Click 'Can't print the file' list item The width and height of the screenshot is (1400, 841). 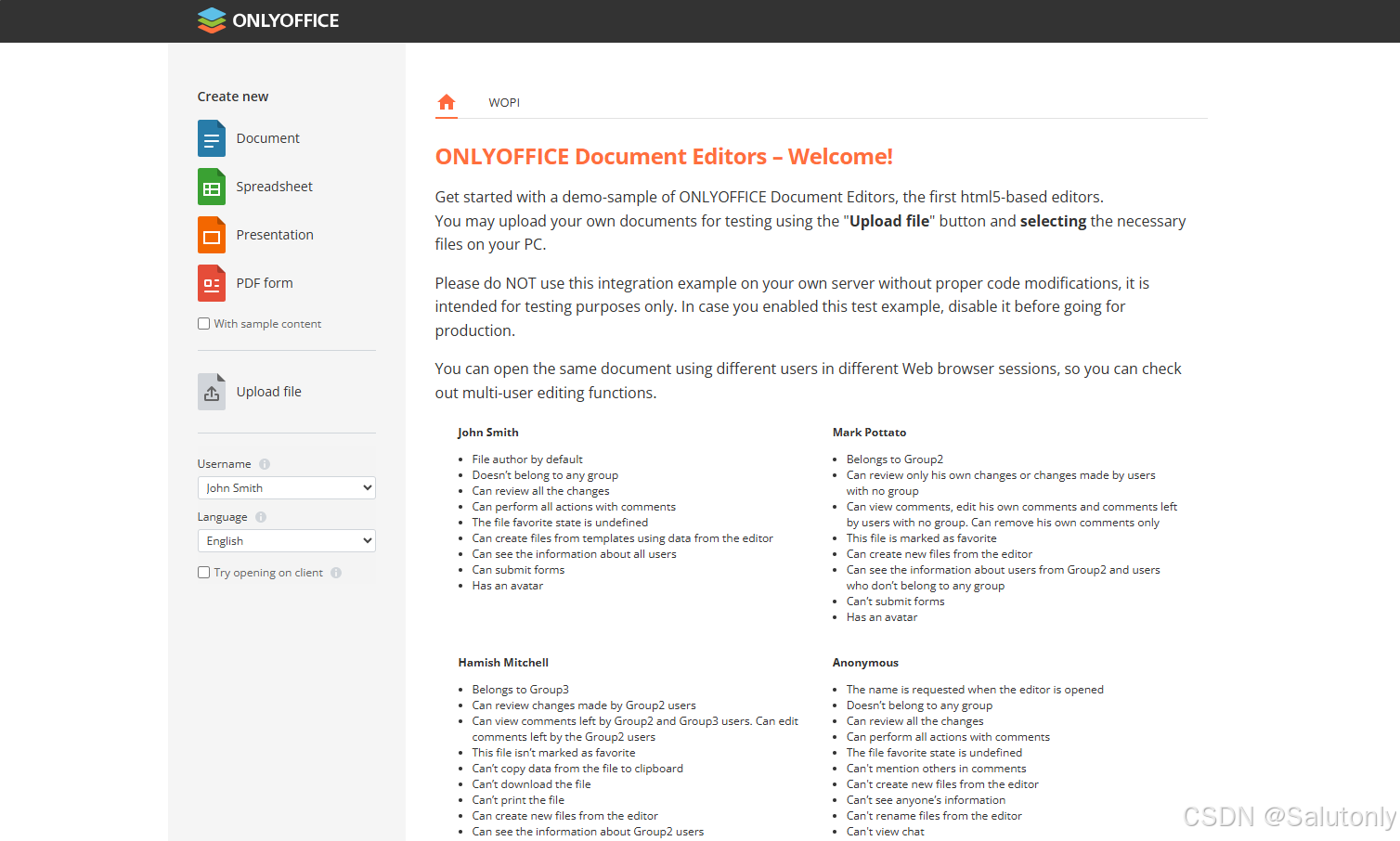tap(518, 800)
